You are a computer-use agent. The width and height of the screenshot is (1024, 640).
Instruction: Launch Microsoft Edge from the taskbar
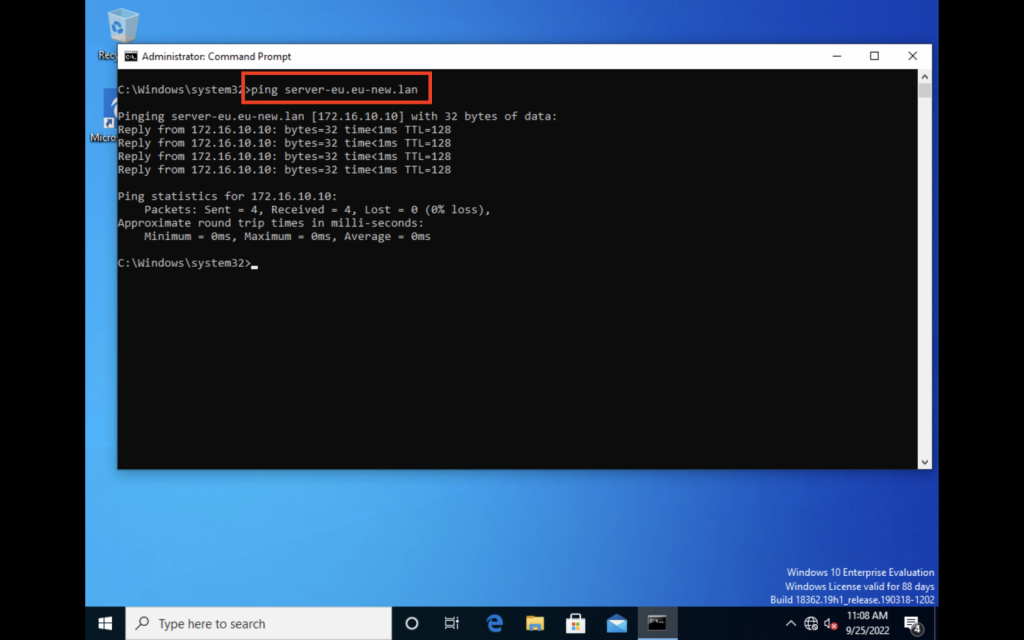click(494, 623)
